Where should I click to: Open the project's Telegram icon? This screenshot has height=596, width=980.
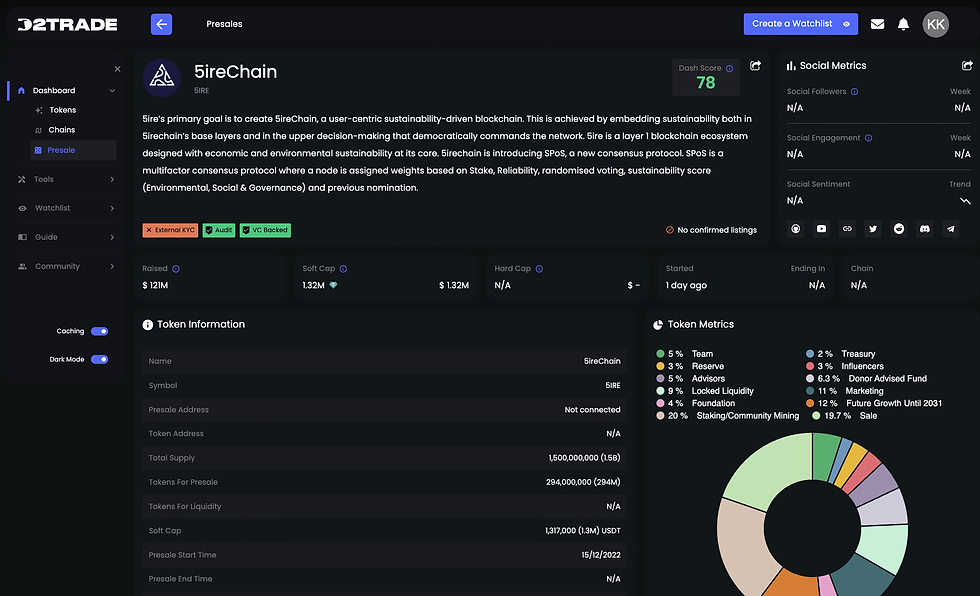pos(951,229)
